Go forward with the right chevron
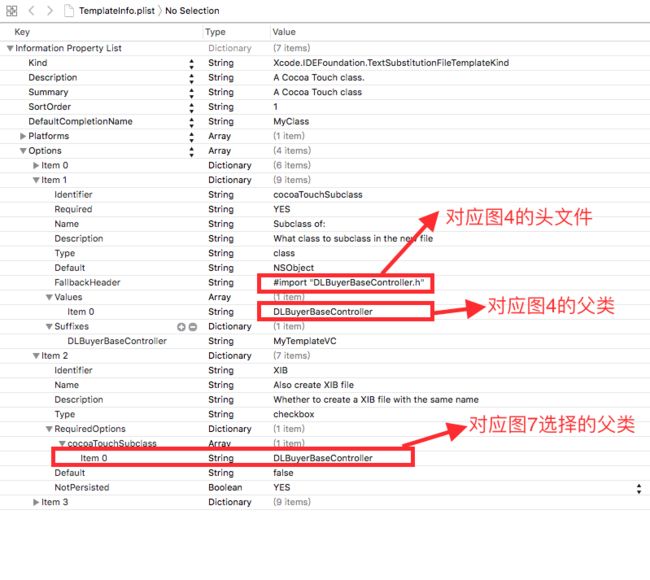 [x=50, y=11]
